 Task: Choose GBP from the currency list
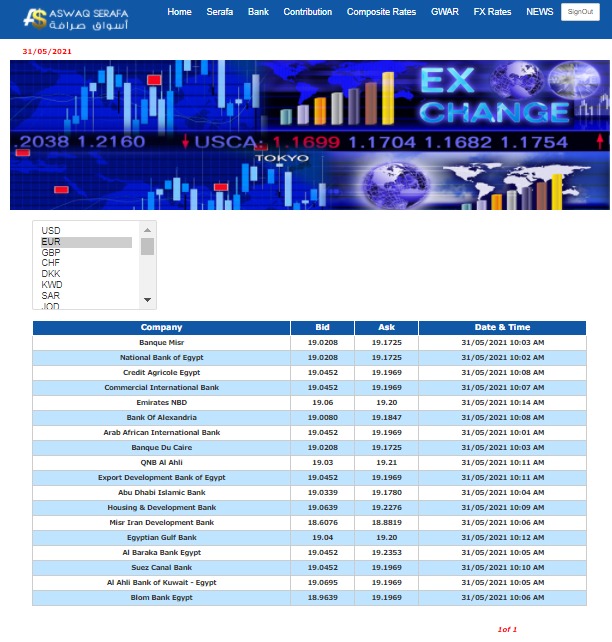point(86,253)
